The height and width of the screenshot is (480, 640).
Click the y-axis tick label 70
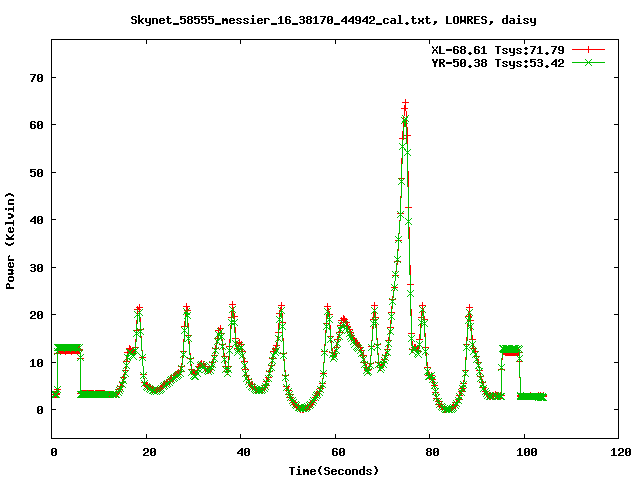(36, 78)
